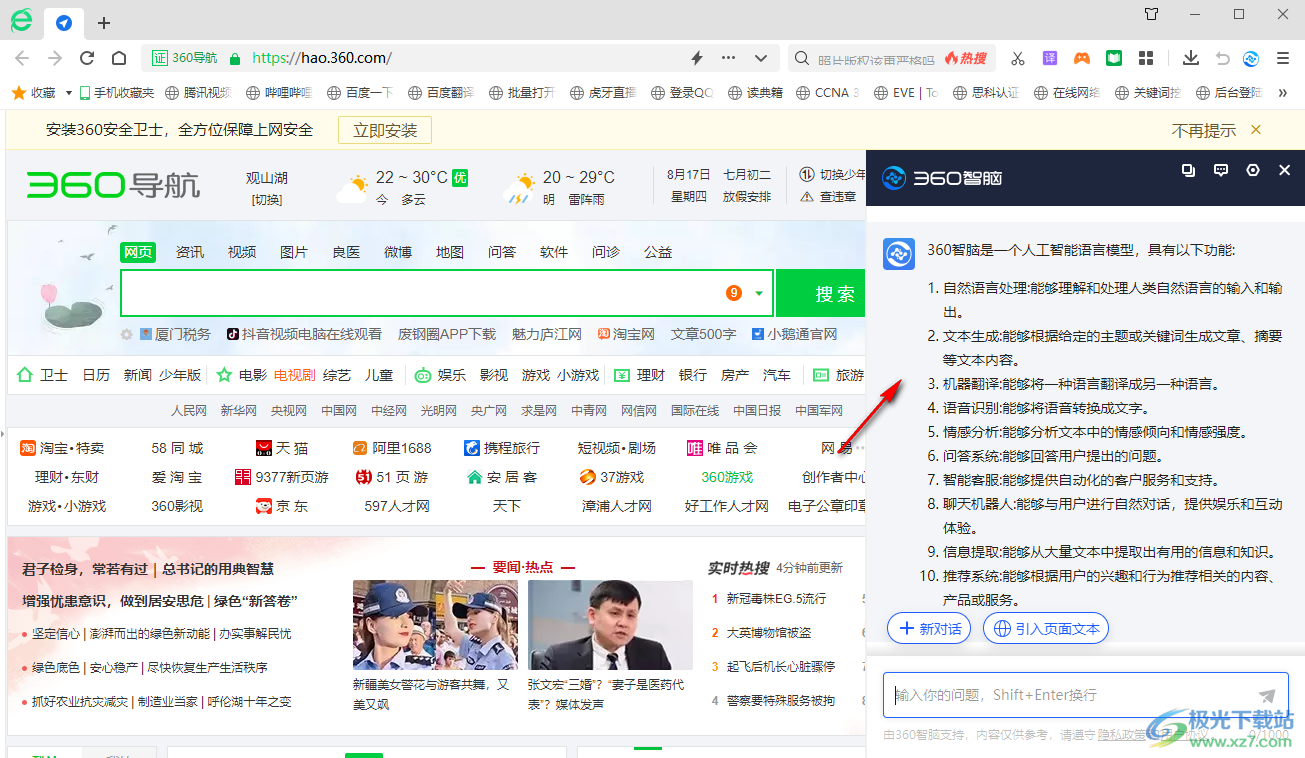Viewport: 1305px width, 758px height.
Task: Expand the address bar history chevron
Action: click(x=761, y=58)
